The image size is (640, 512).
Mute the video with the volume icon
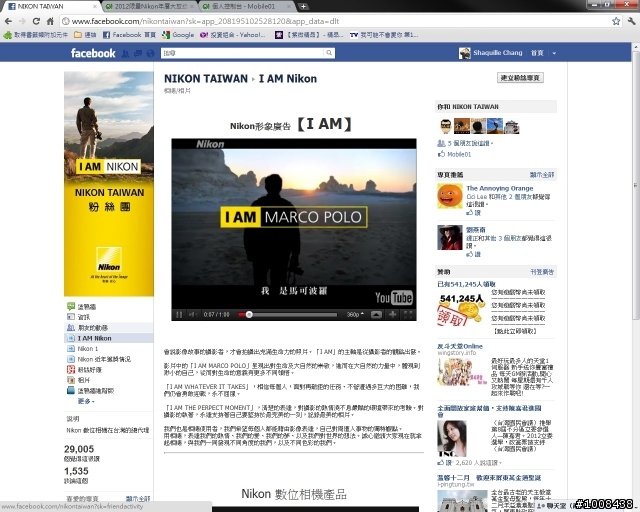point(192,314)
